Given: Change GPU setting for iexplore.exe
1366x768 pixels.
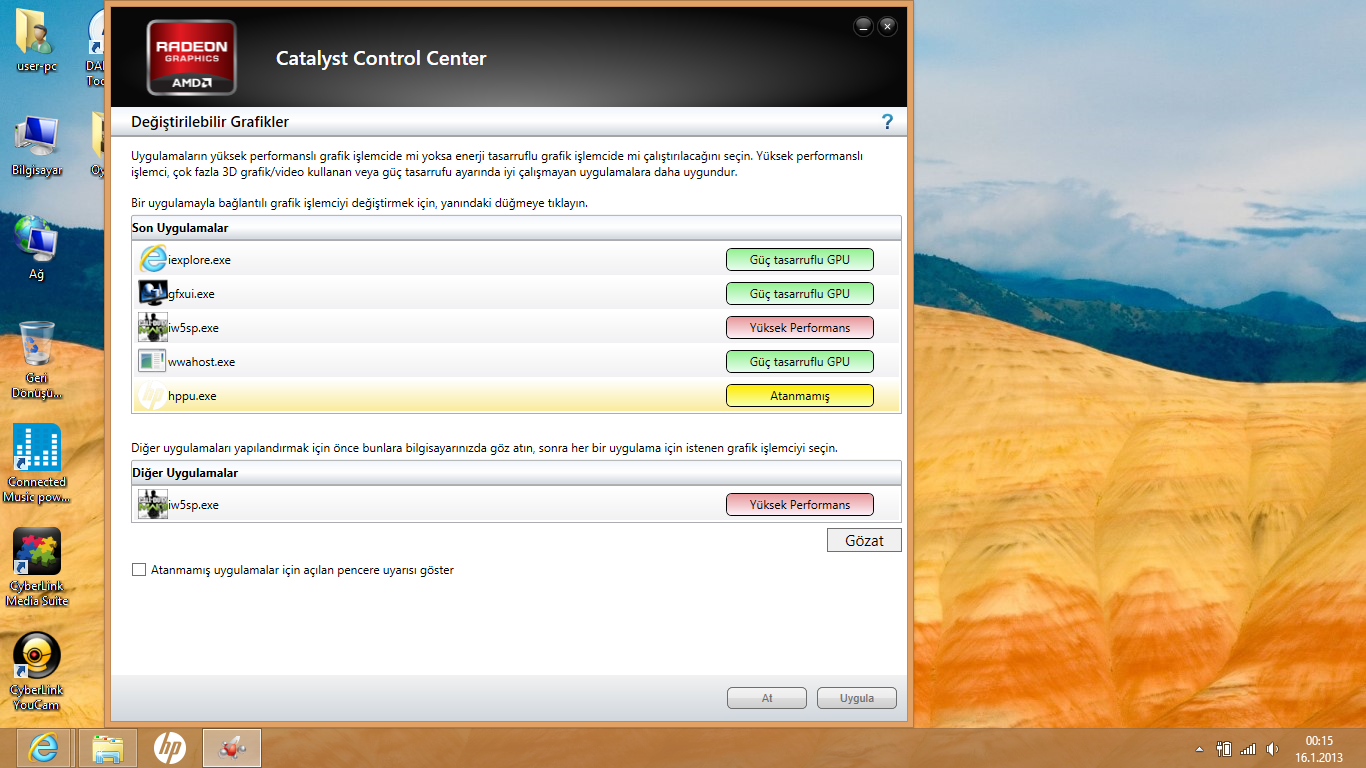Looking at the screenshot, I should pyautogui.click(x=799, y=259).
